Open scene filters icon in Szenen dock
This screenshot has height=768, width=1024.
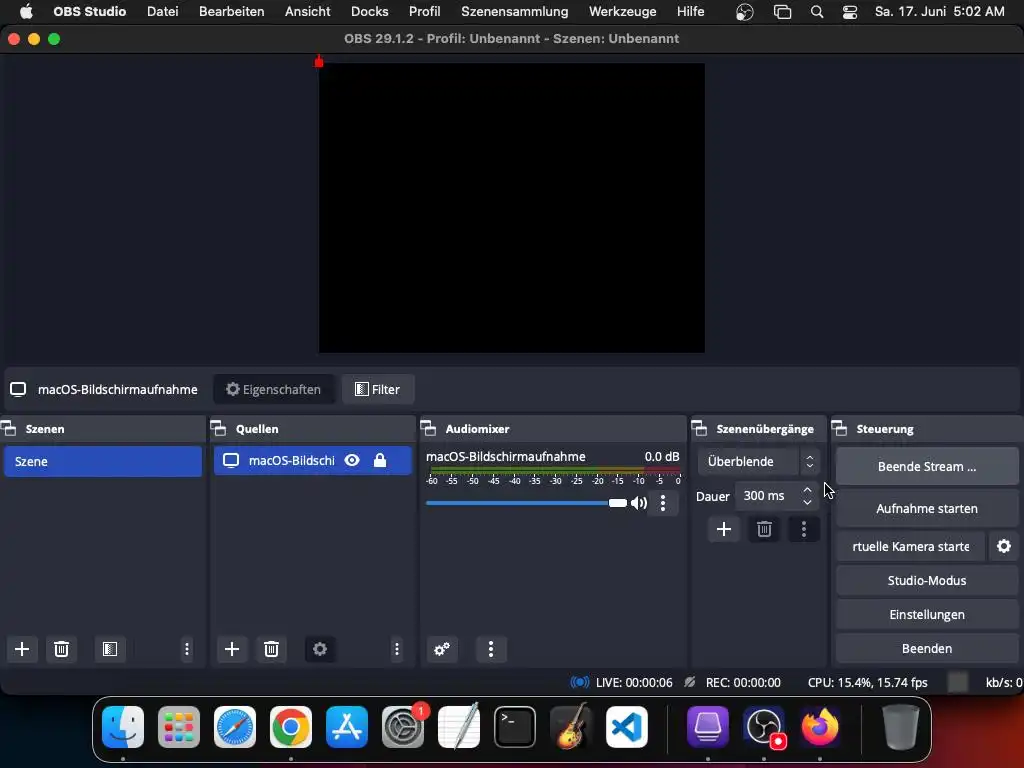[110, 649]
